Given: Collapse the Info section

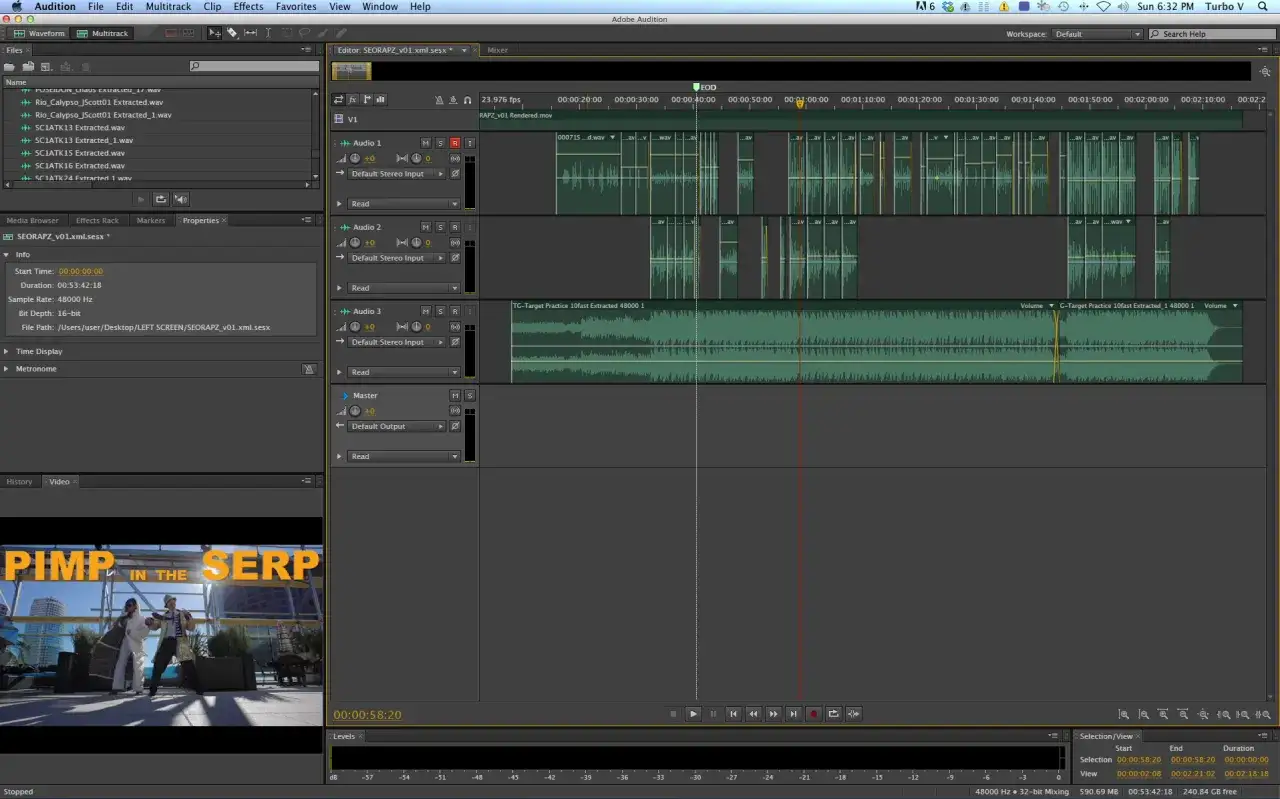Looking at the screenshot, I should point(6,254).
